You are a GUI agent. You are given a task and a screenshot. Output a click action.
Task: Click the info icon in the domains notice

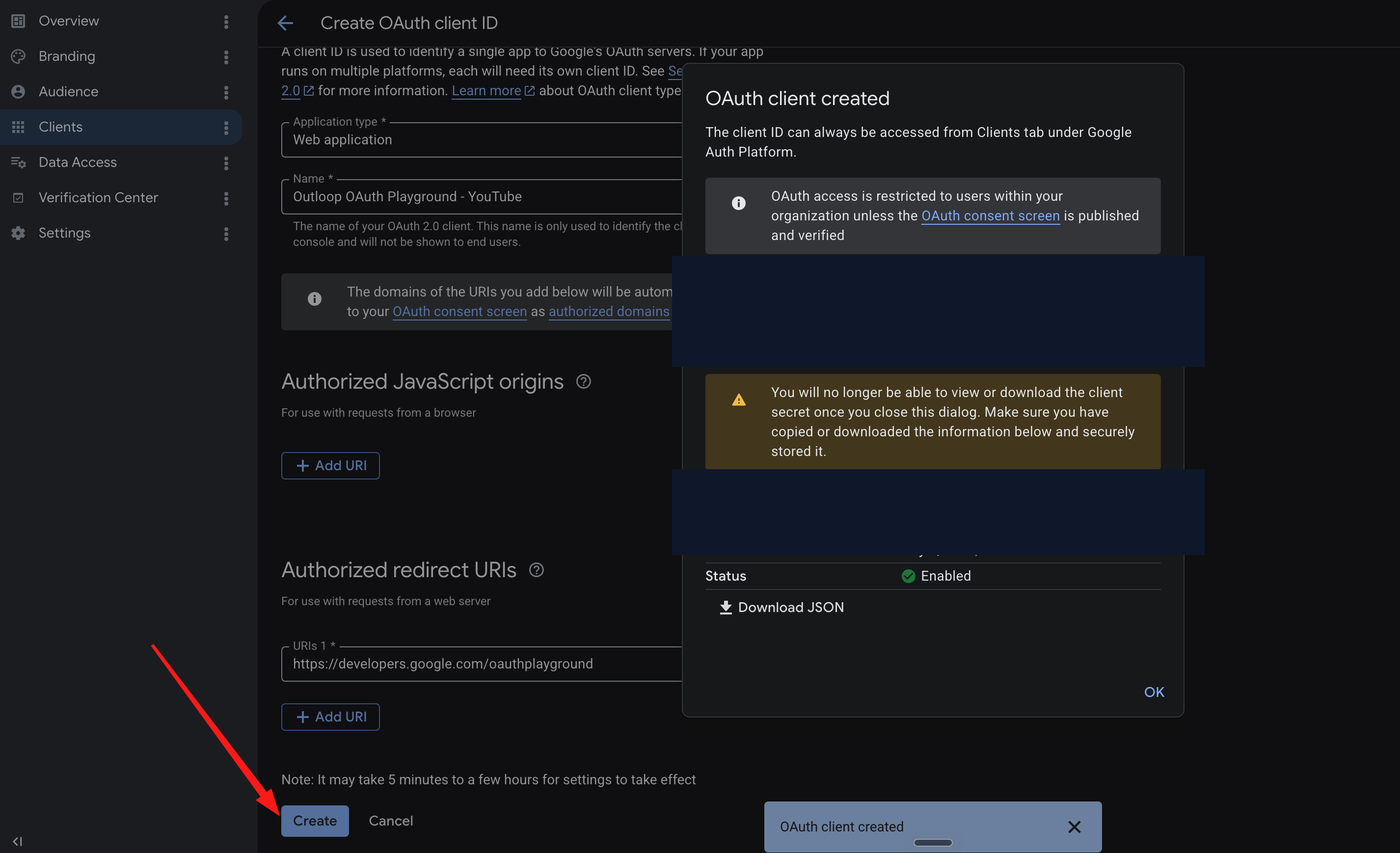coord(315,299)
